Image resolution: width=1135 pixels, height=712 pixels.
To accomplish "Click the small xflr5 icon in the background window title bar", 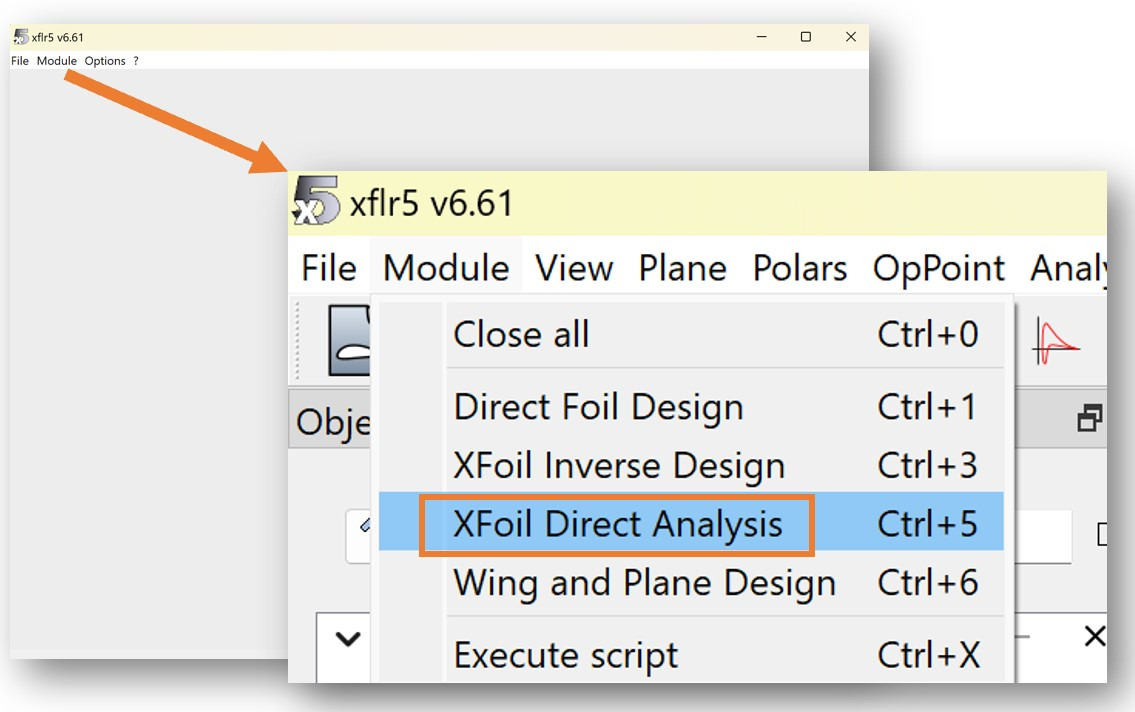I will tap(21, 37).
